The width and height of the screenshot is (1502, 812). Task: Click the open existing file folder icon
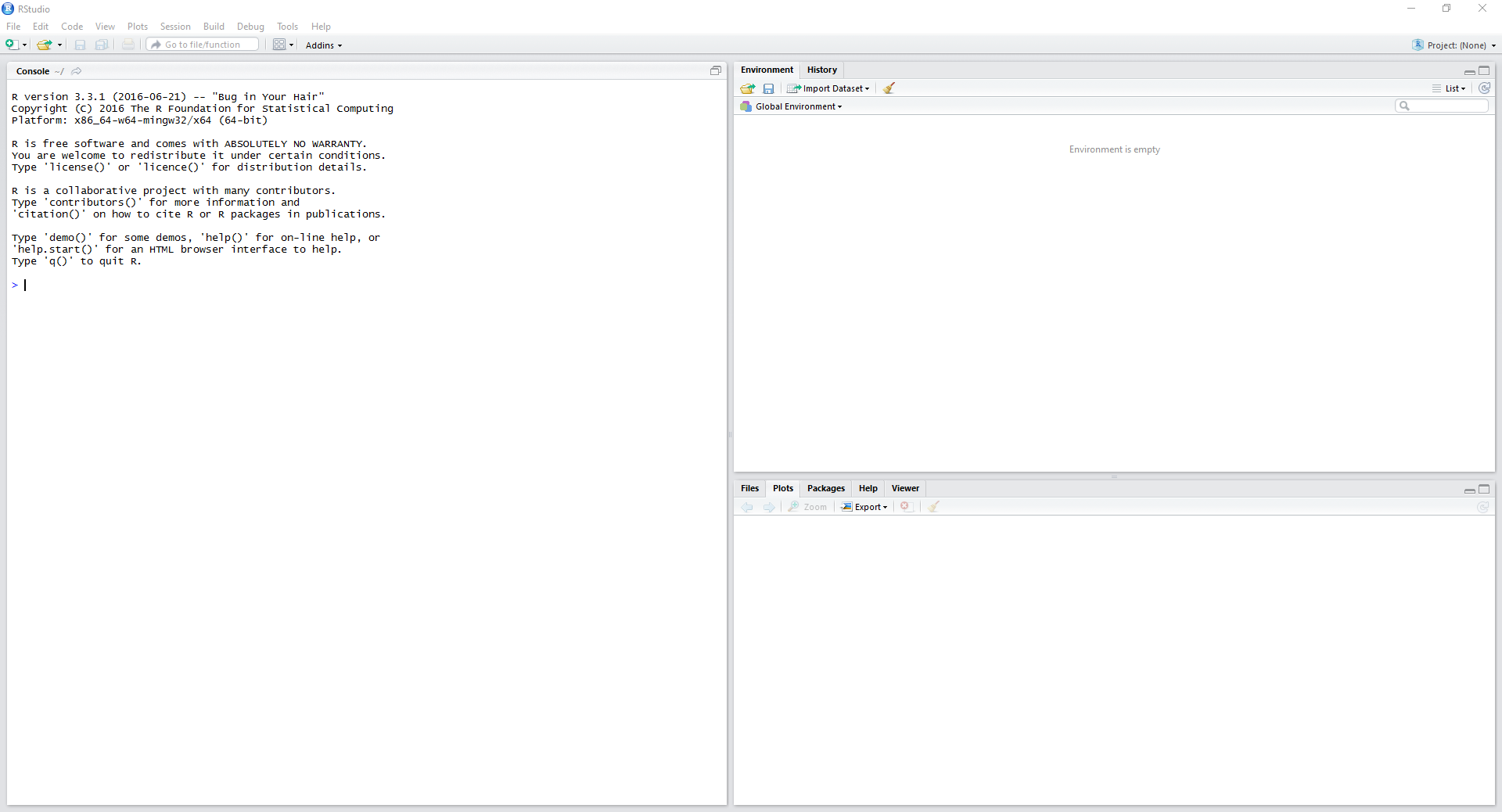[45, 45]
